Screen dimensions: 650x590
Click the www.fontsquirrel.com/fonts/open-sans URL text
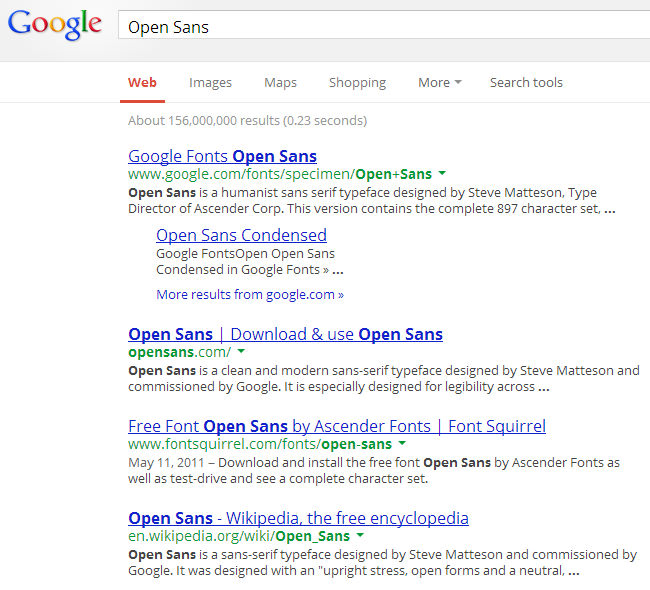(260, 444)
